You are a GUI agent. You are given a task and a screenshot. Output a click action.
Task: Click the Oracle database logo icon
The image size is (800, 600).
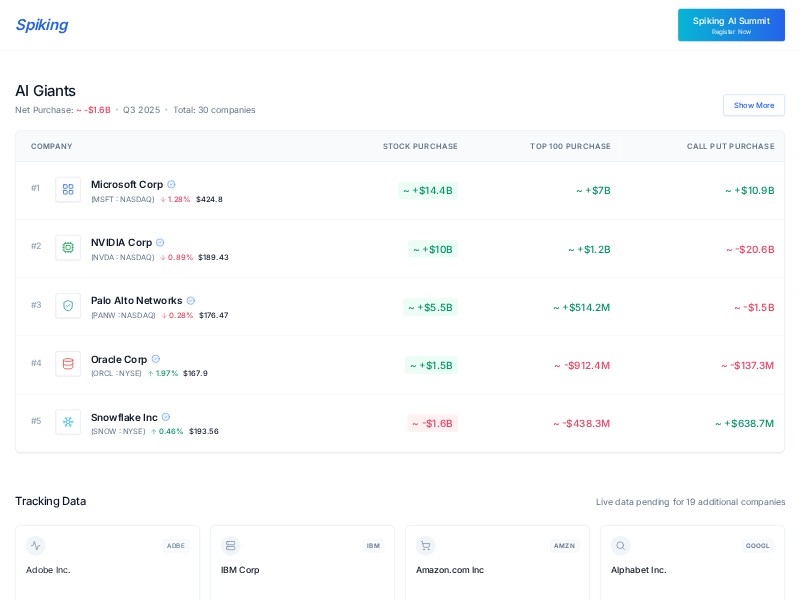(68, 363)
